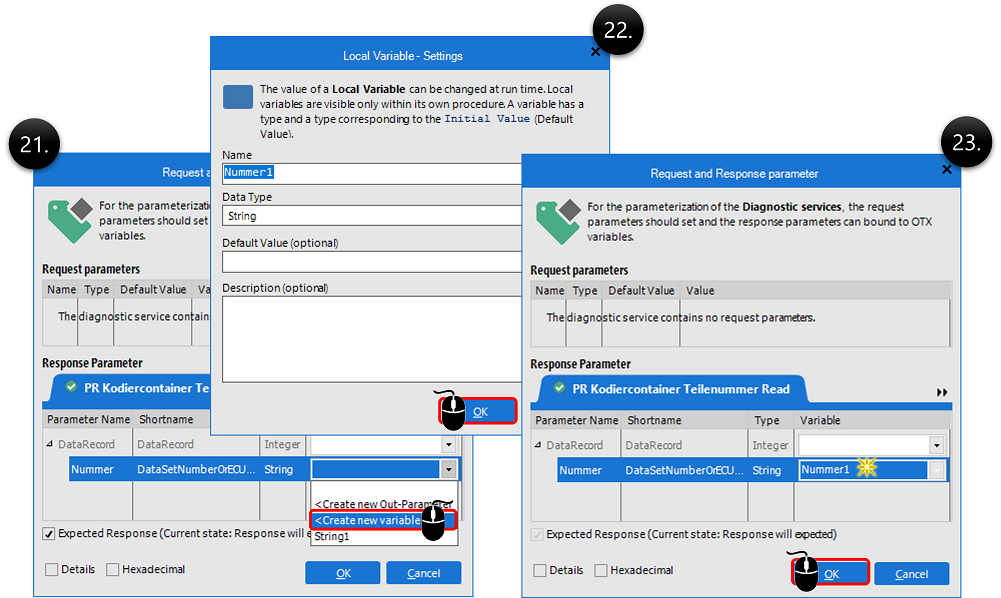Close the right Request and Response parameter dialog
1001x598 pixels.
pos(946,170)
